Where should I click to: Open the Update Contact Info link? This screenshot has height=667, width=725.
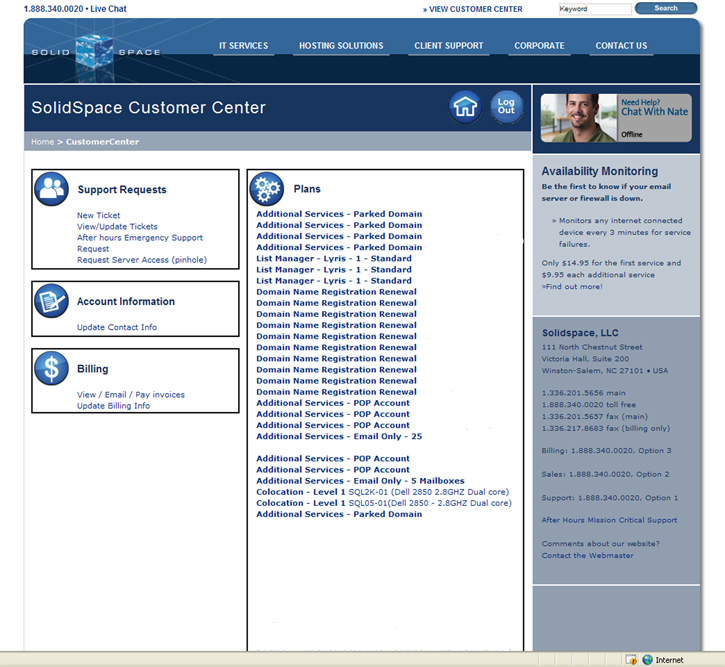pyautogui.click(x=117, y=327)
